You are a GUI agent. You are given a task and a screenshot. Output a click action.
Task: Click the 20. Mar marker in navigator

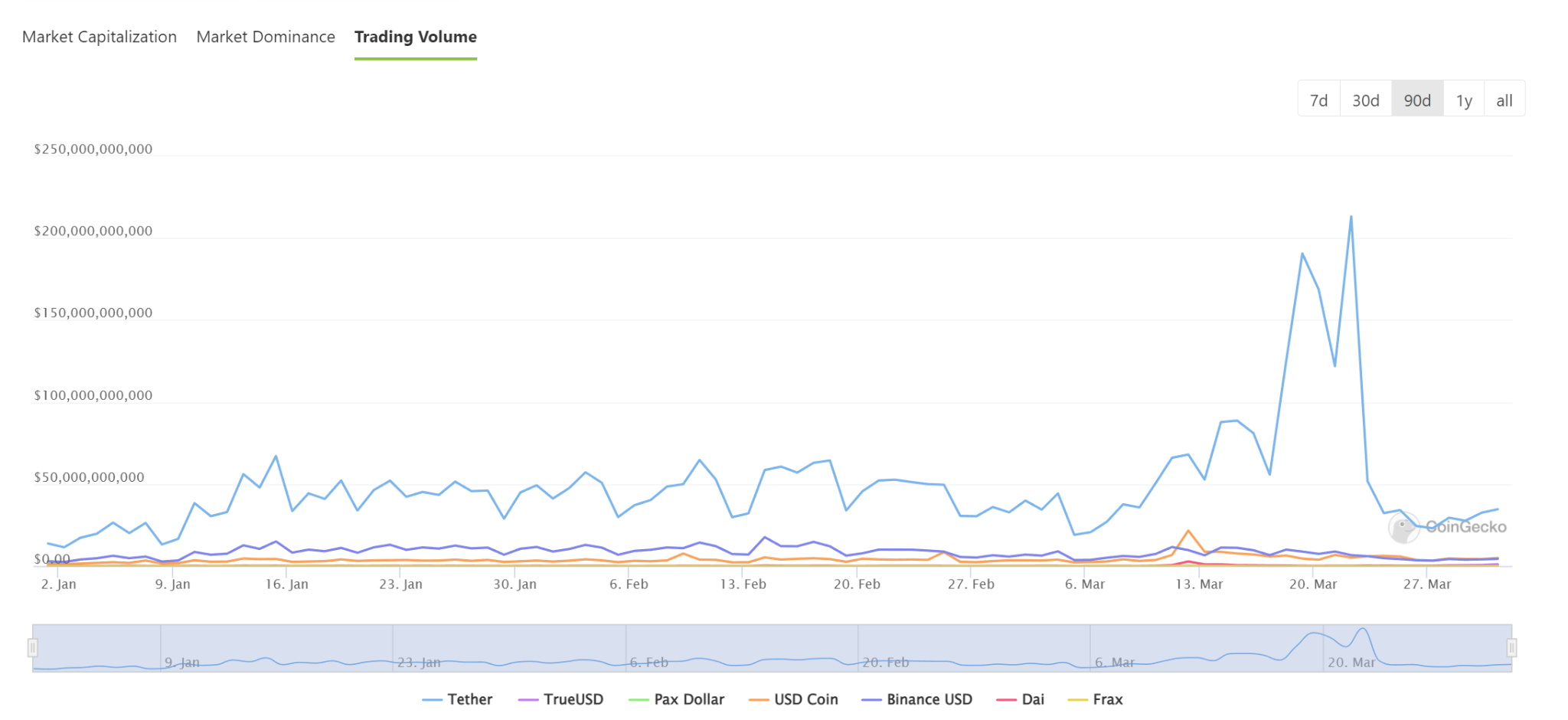(x=1351, y=662)
